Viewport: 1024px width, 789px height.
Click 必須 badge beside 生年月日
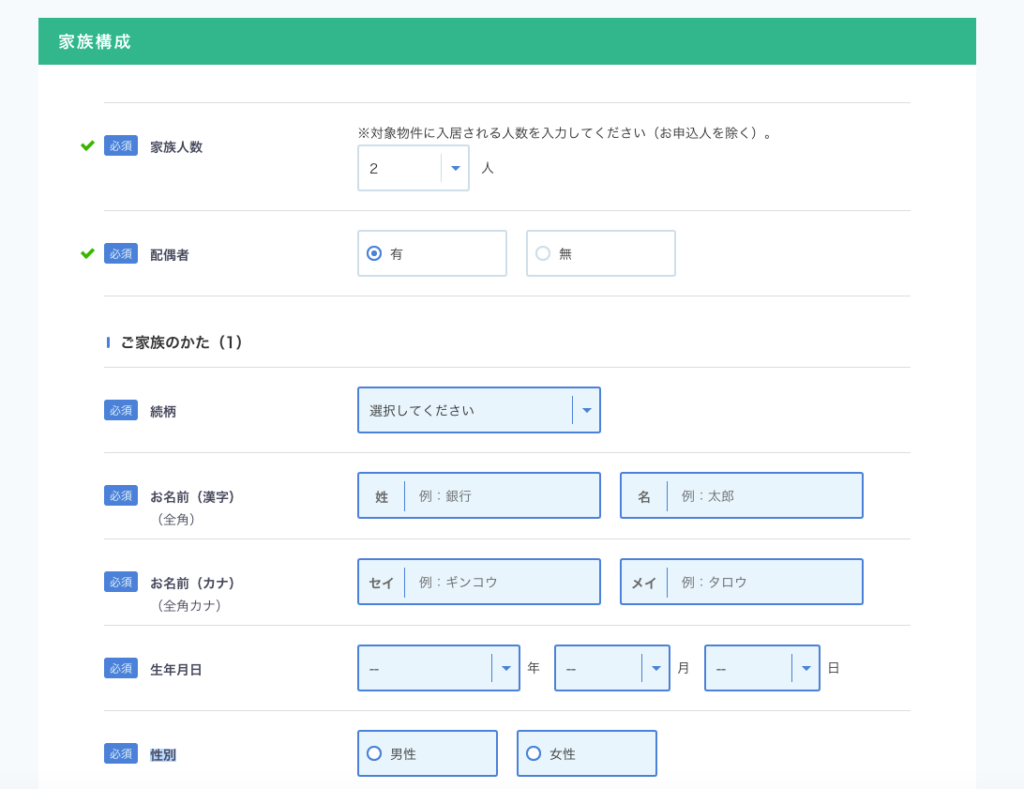[x=121, y=668]
